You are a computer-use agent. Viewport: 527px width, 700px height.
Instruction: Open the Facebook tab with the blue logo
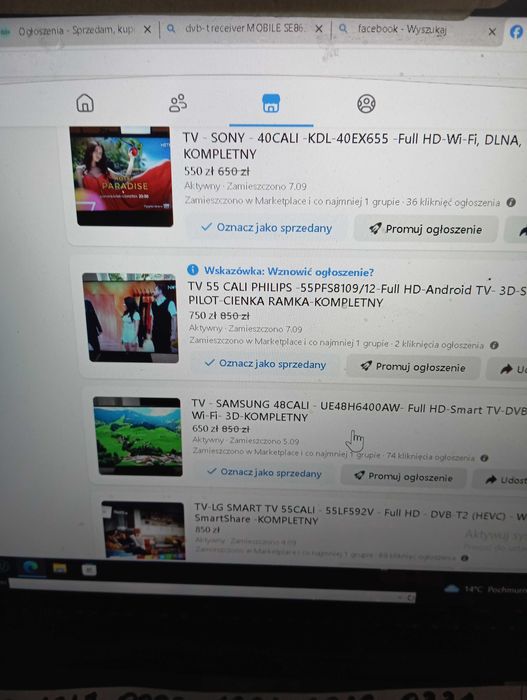tap(516, 32)
